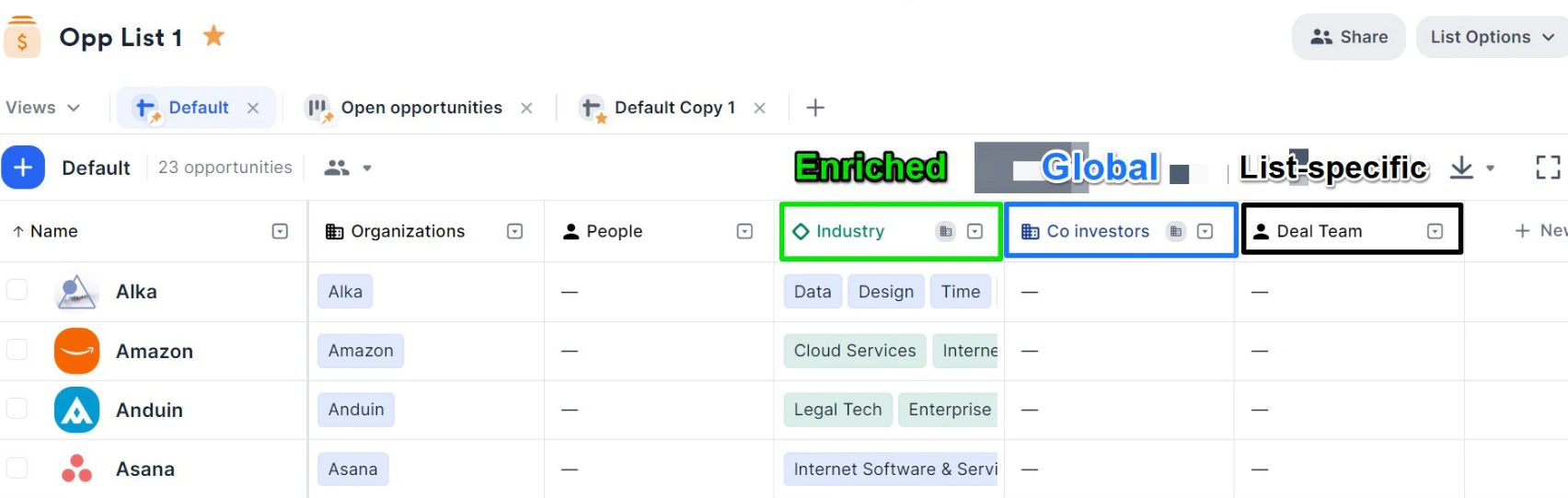Open the People column options menu
The height and width of the screenshot is (498, 1568).
click(x=745, y=231)
